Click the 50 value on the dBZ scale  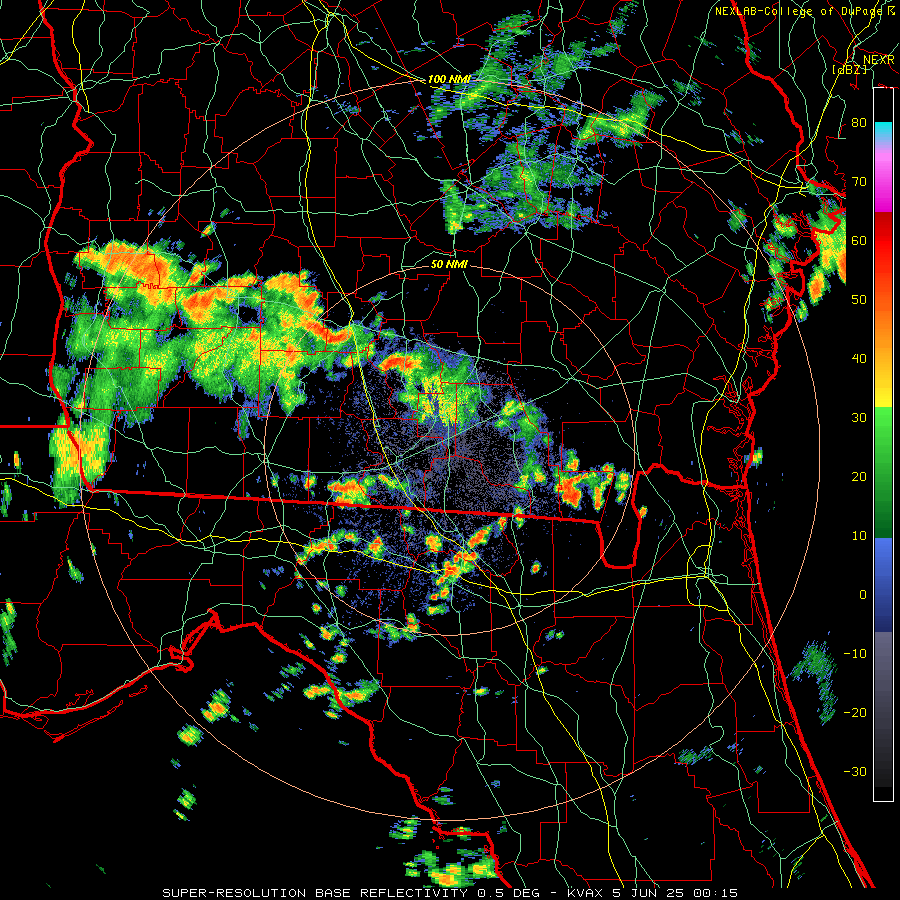point(859,300)
